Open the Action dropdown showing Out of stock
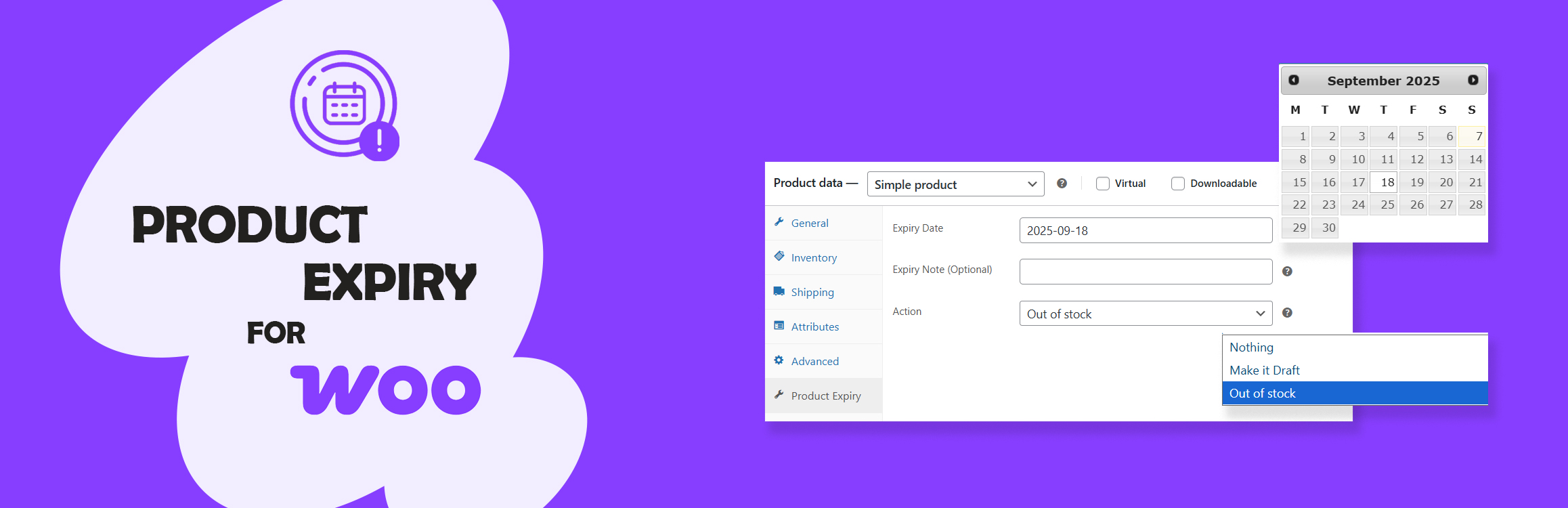 click(x=1146, y=314)
